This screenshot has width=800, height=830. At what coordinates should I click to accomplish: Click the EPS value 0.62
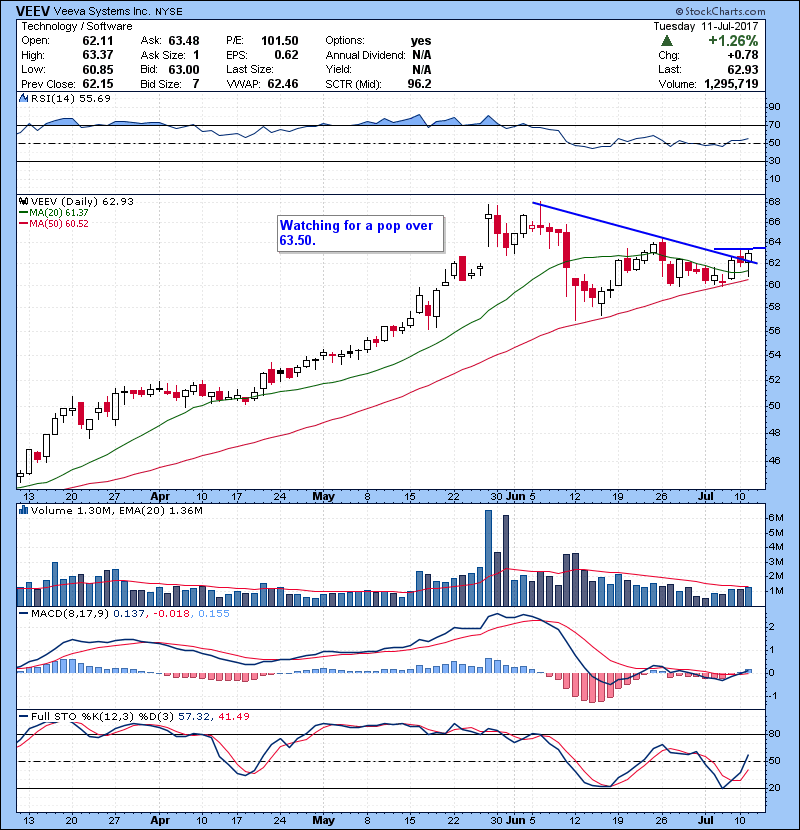(x=286, y=55)
